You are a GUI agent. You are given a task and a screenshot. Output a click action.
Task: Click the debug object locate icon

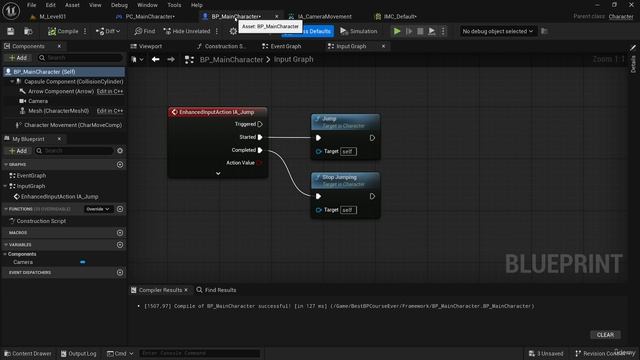tap(544, 31)
